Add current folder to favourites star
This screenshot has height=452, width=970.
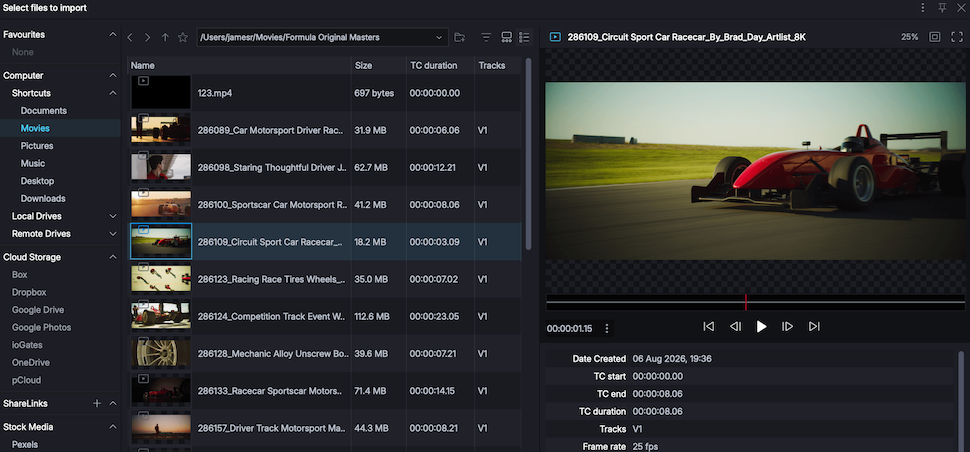[x=182, y=38]
